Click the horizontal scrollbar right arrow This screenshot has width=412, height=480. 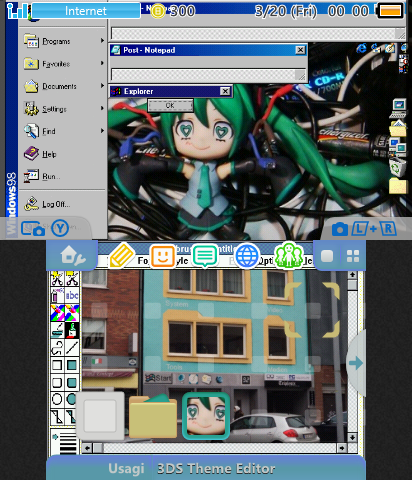point(341,448)
